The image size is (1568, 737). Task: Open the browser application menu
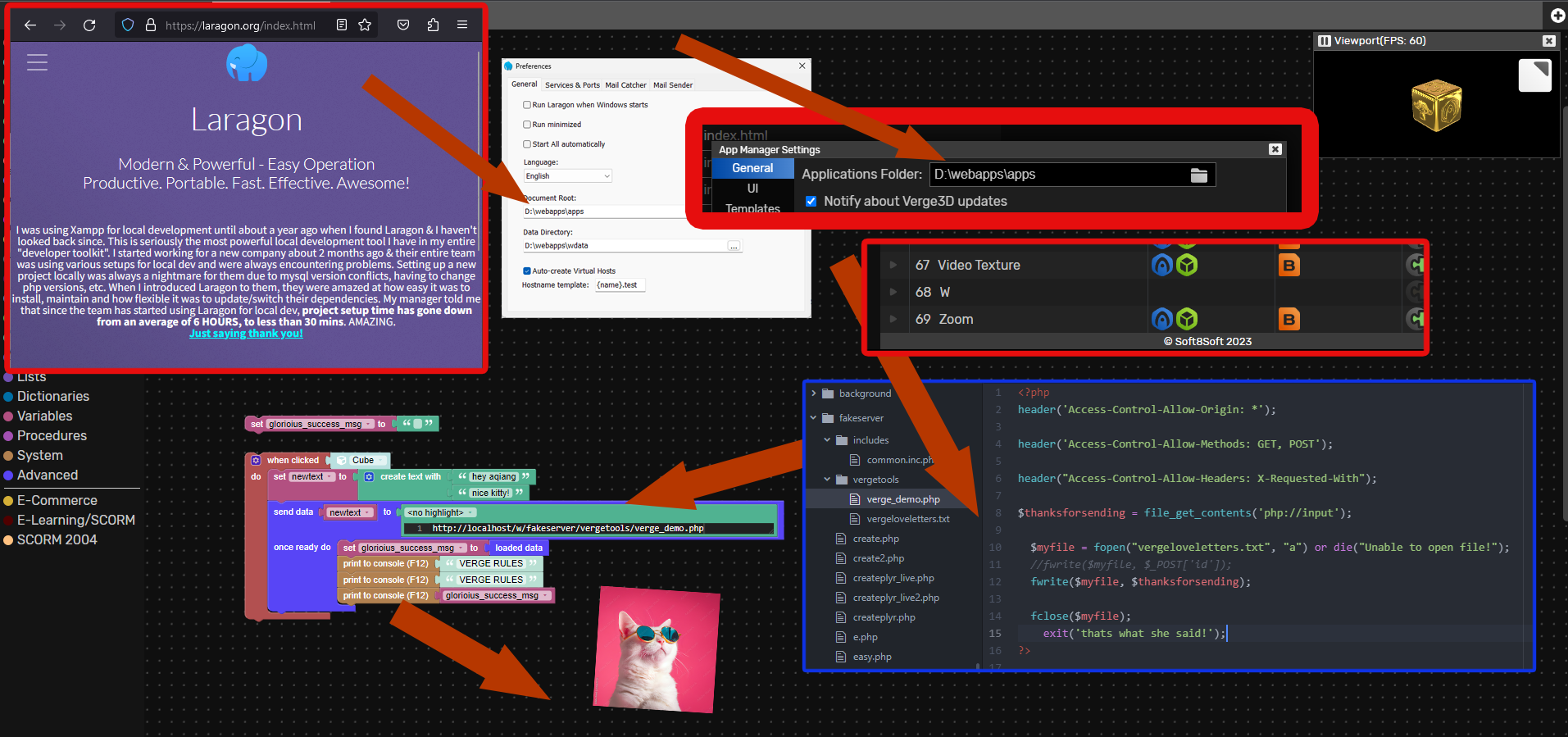click(x=462, y=25)
